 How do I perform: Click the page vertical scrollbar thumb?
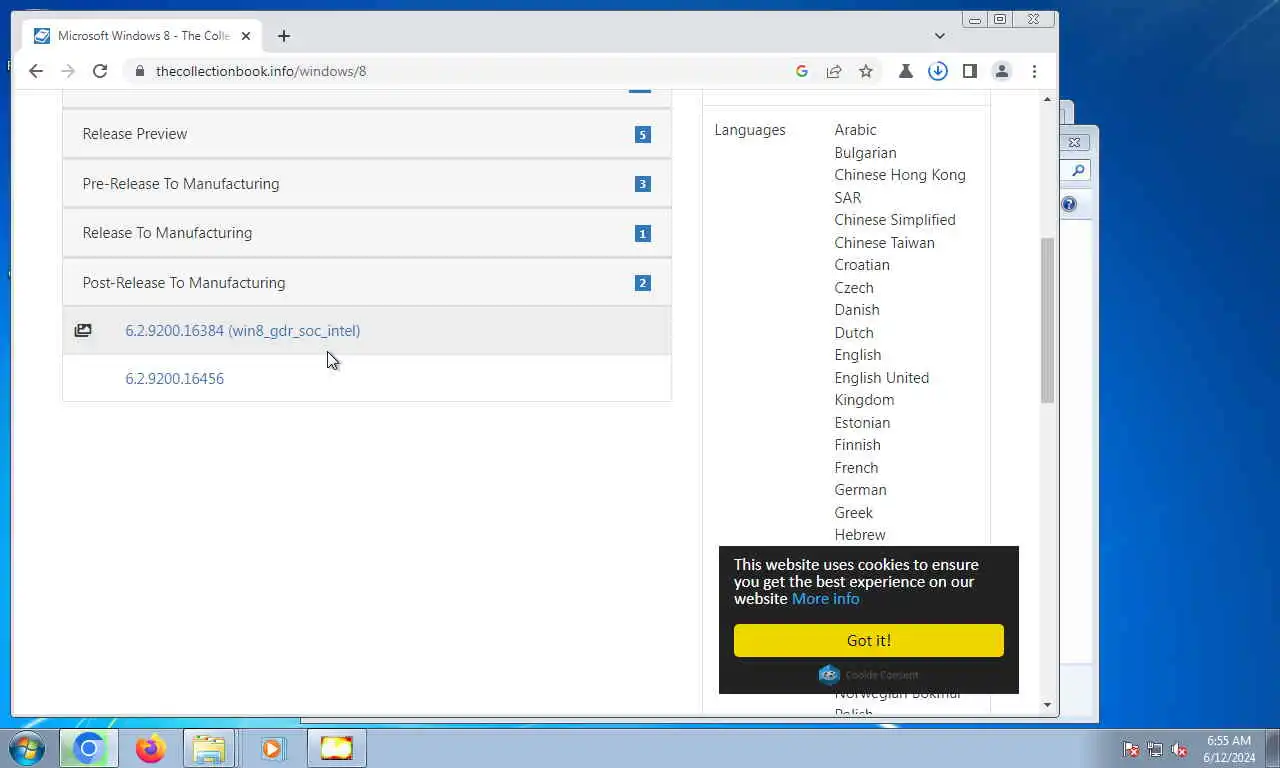point(1047,320)
